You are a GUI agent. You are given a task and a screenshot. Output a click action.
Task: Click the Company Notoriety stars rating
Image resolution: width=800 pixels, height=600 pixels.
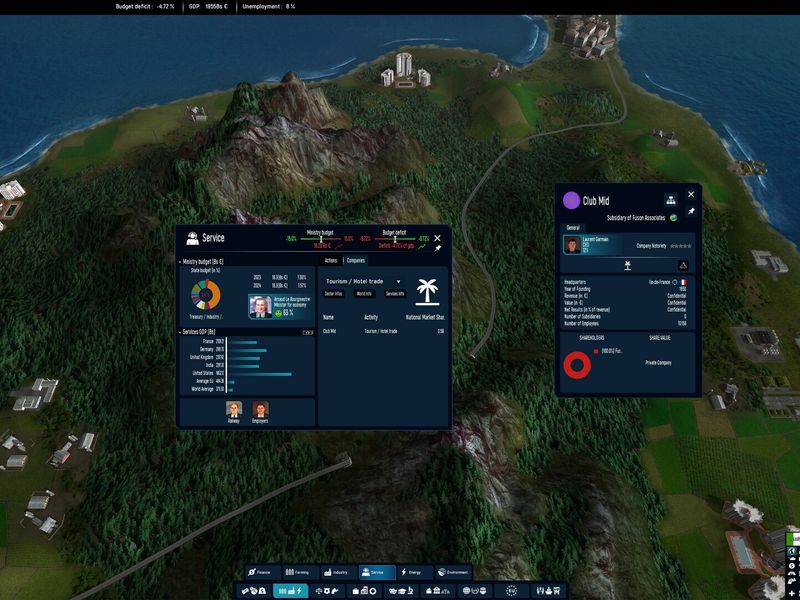[681, 246]
